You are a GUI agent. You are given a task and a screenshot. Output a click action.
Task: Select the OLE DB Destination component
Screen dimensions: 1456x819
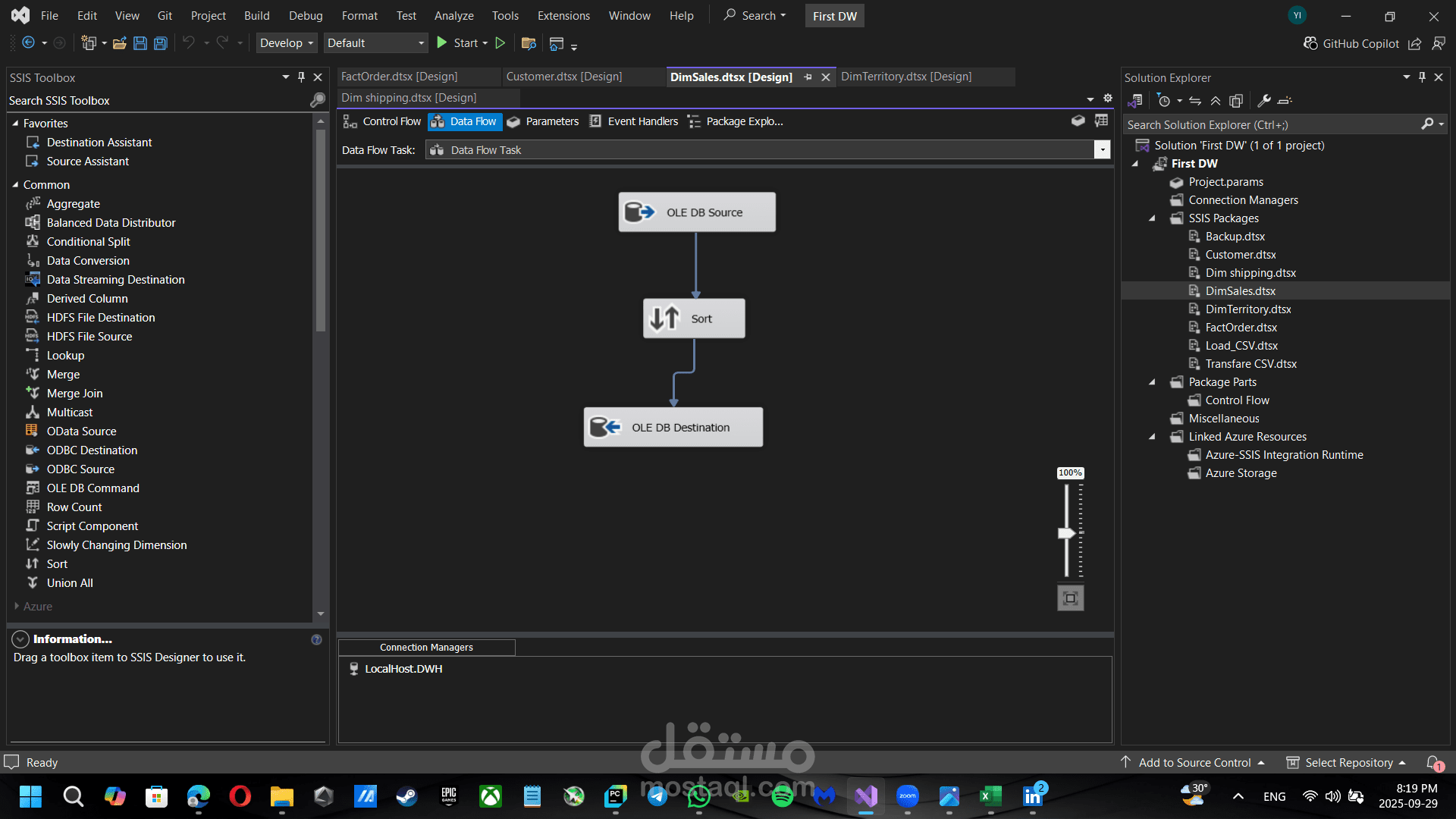(x=673, y=428)
